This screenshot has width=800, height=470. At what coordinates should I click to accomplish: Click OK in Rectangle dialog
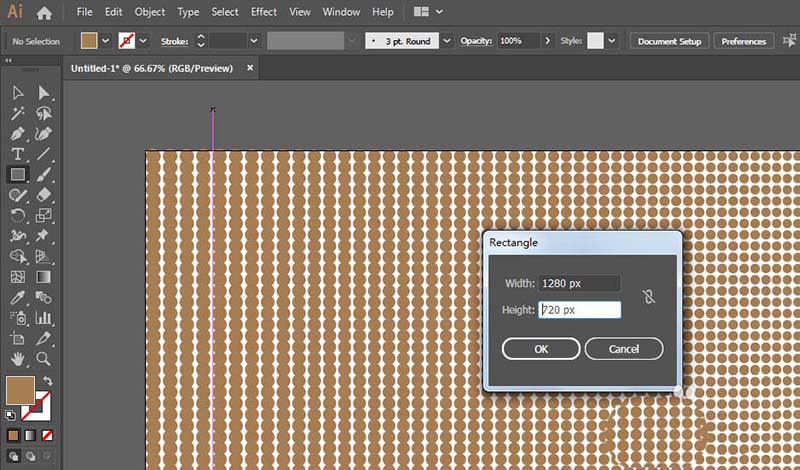tap(541, 349)
